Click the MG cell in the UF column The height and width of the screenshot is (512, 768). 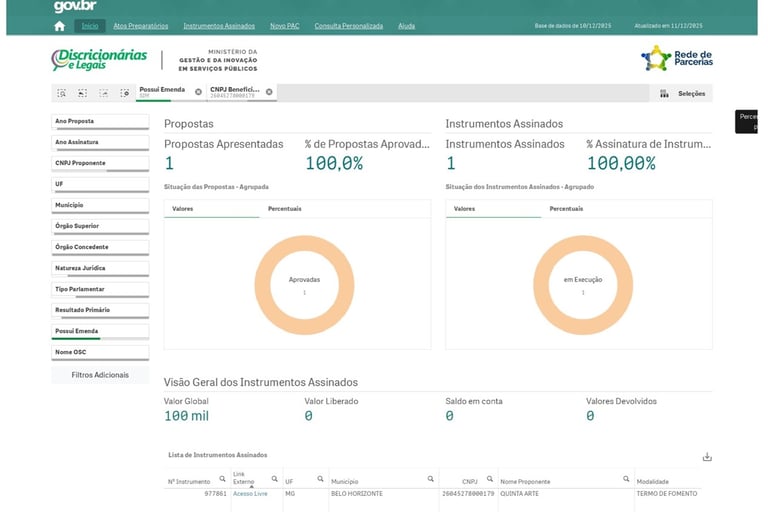(290, 494)
